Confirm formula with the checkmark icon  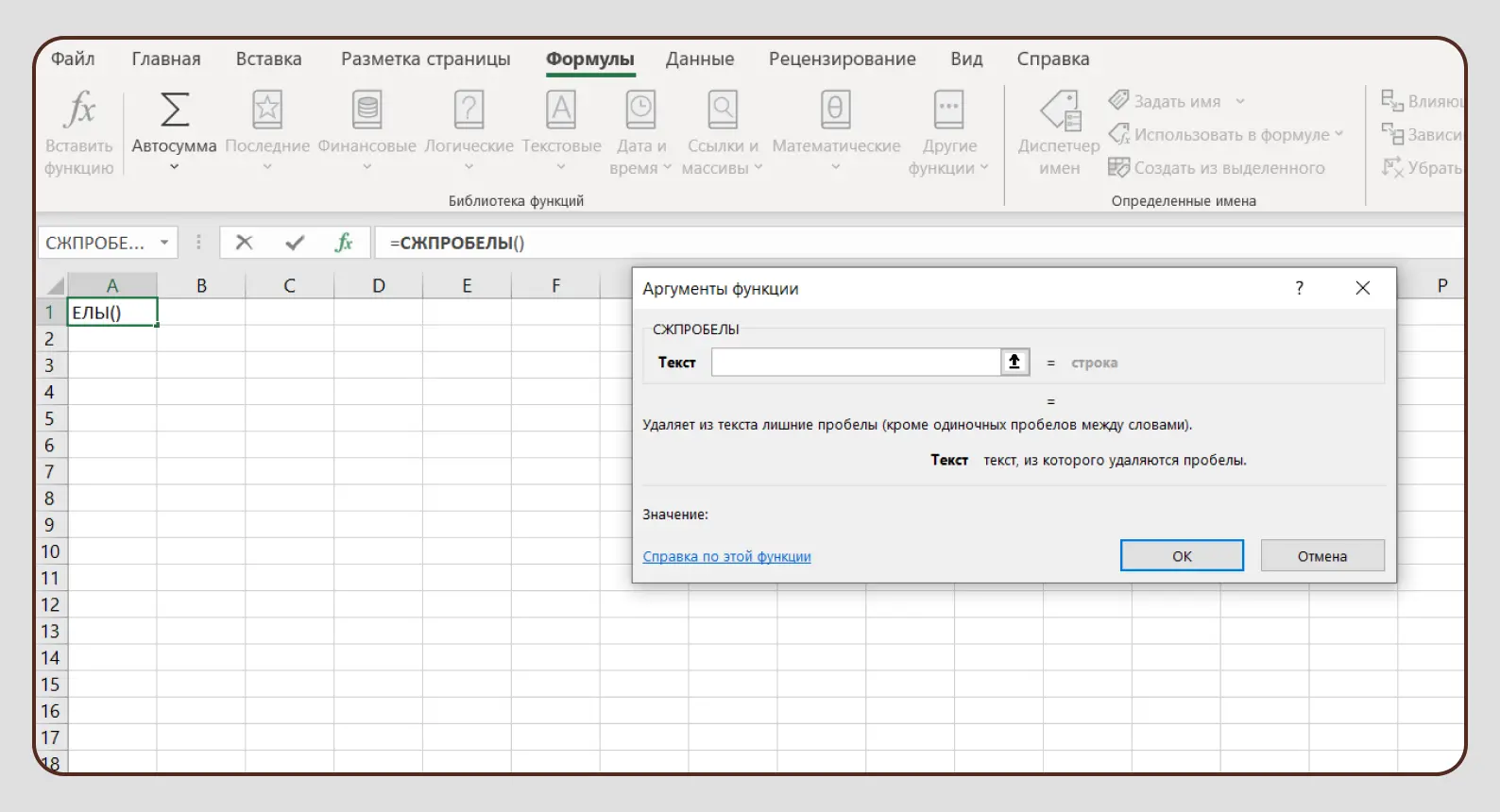[x=295, y=243]
